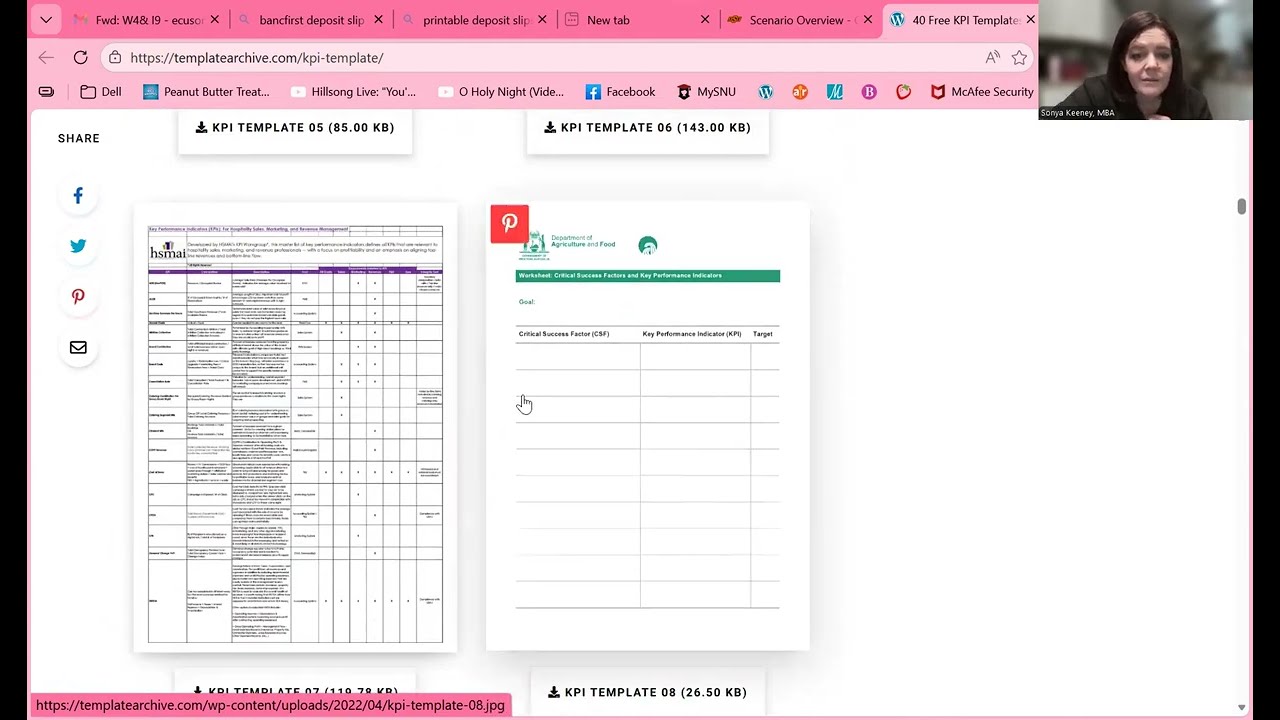Open the Critical Success Factors worksheet thumbnail
The width and height of the screenshot is (1280, 720).
tap(648, 428)
